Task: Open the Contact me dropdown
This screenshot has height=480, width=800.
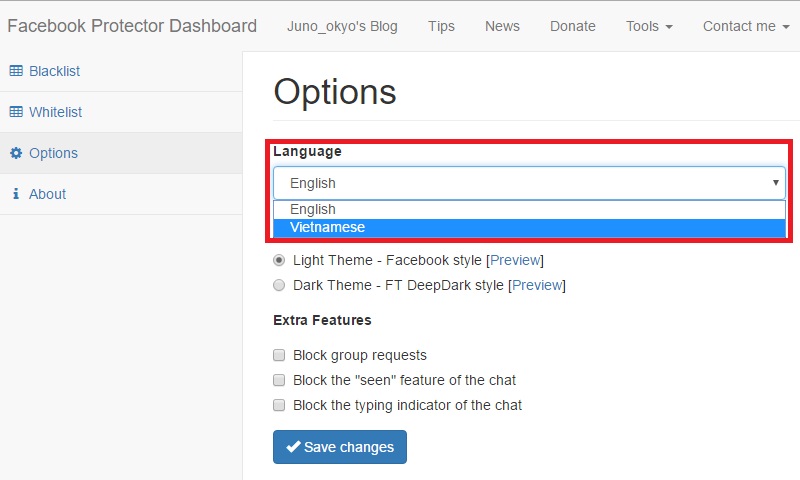Action: pyautogui.click(x=746, y=26)
